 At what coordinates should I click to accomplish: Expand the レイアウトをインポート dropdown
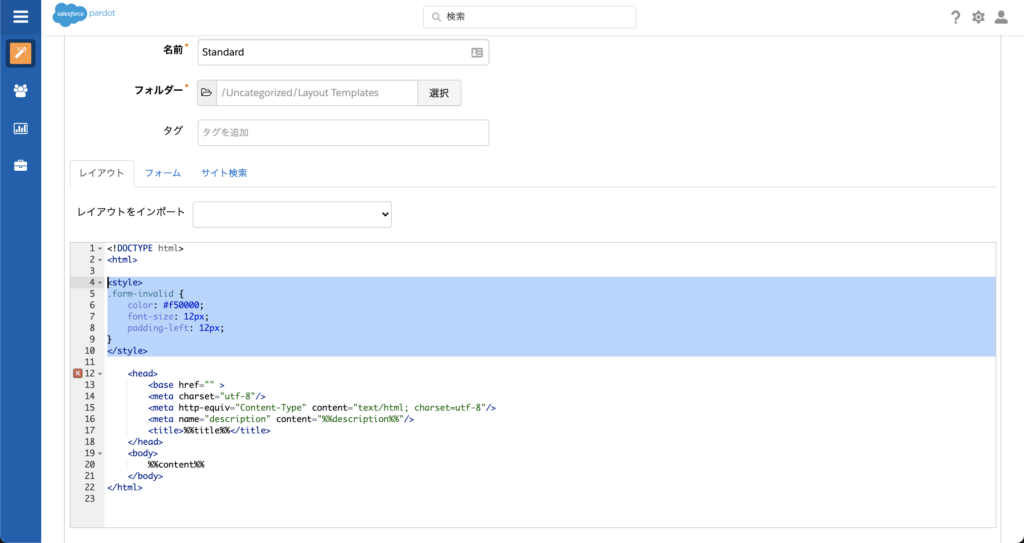click(292, 214)
